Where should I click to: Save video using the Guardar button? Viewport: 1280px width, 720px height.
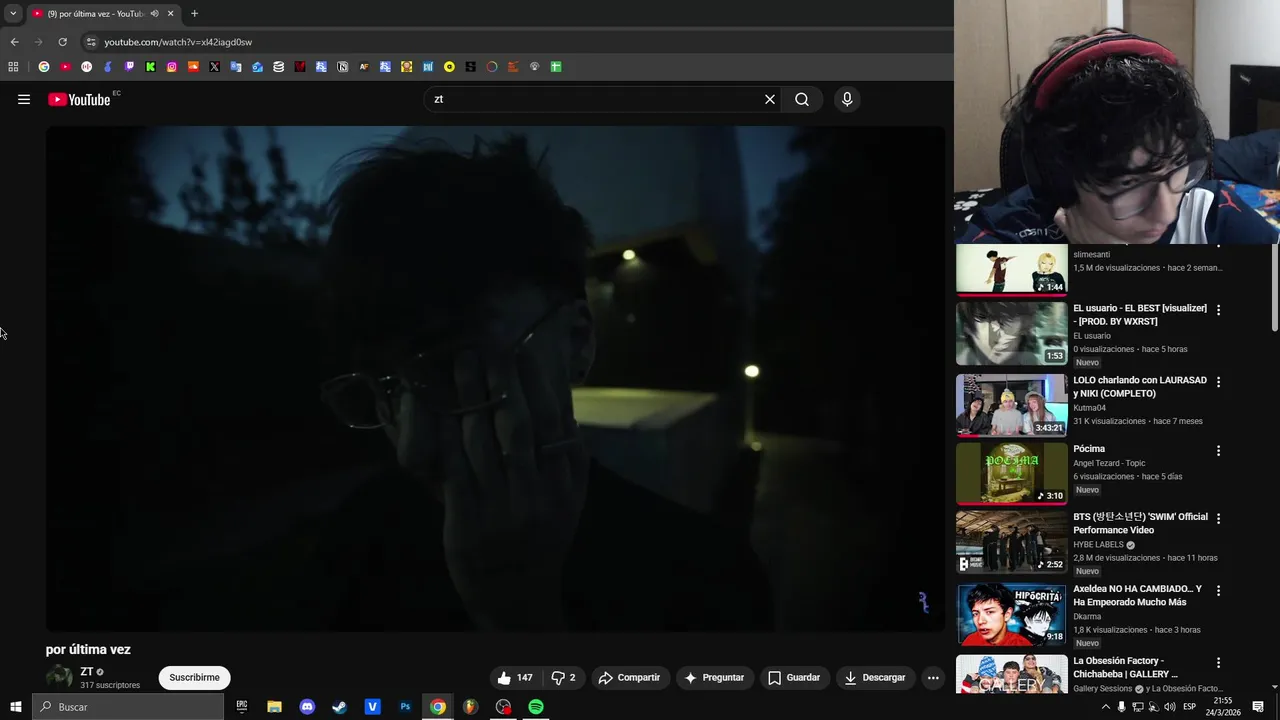794,677
